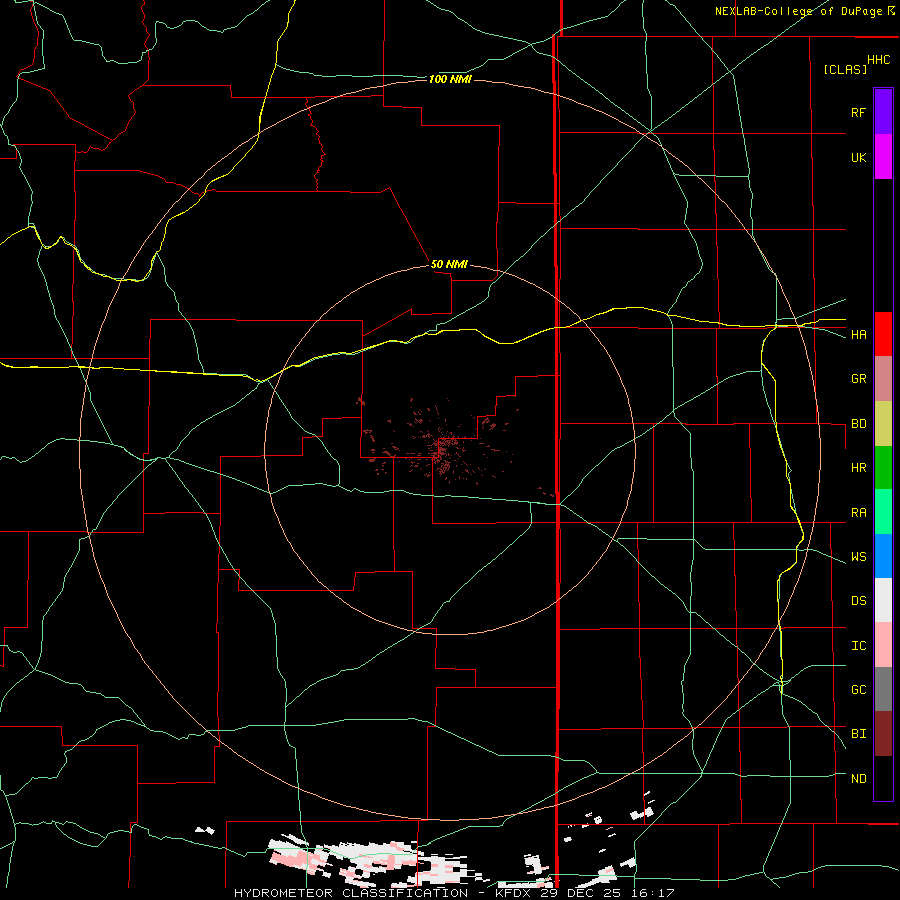900x900 pixels.
Task: Click the UK magenta legend swatch
Action: 883,157
